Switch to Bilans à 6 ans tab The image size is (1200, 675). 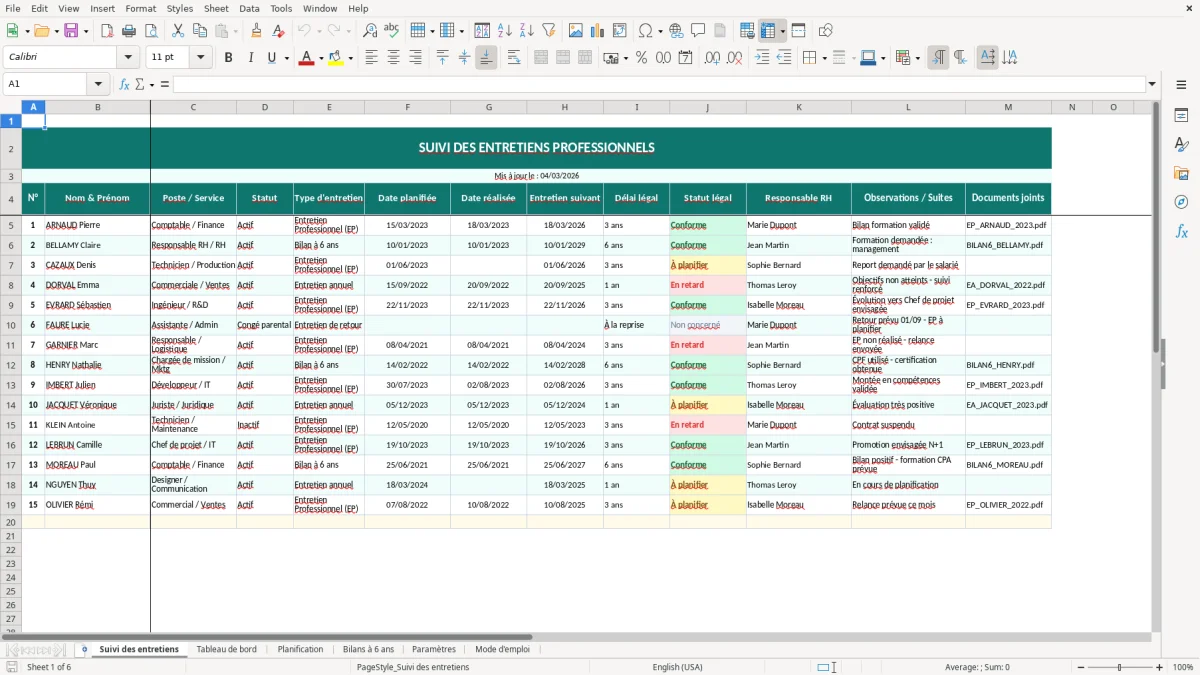coord(368,649)
